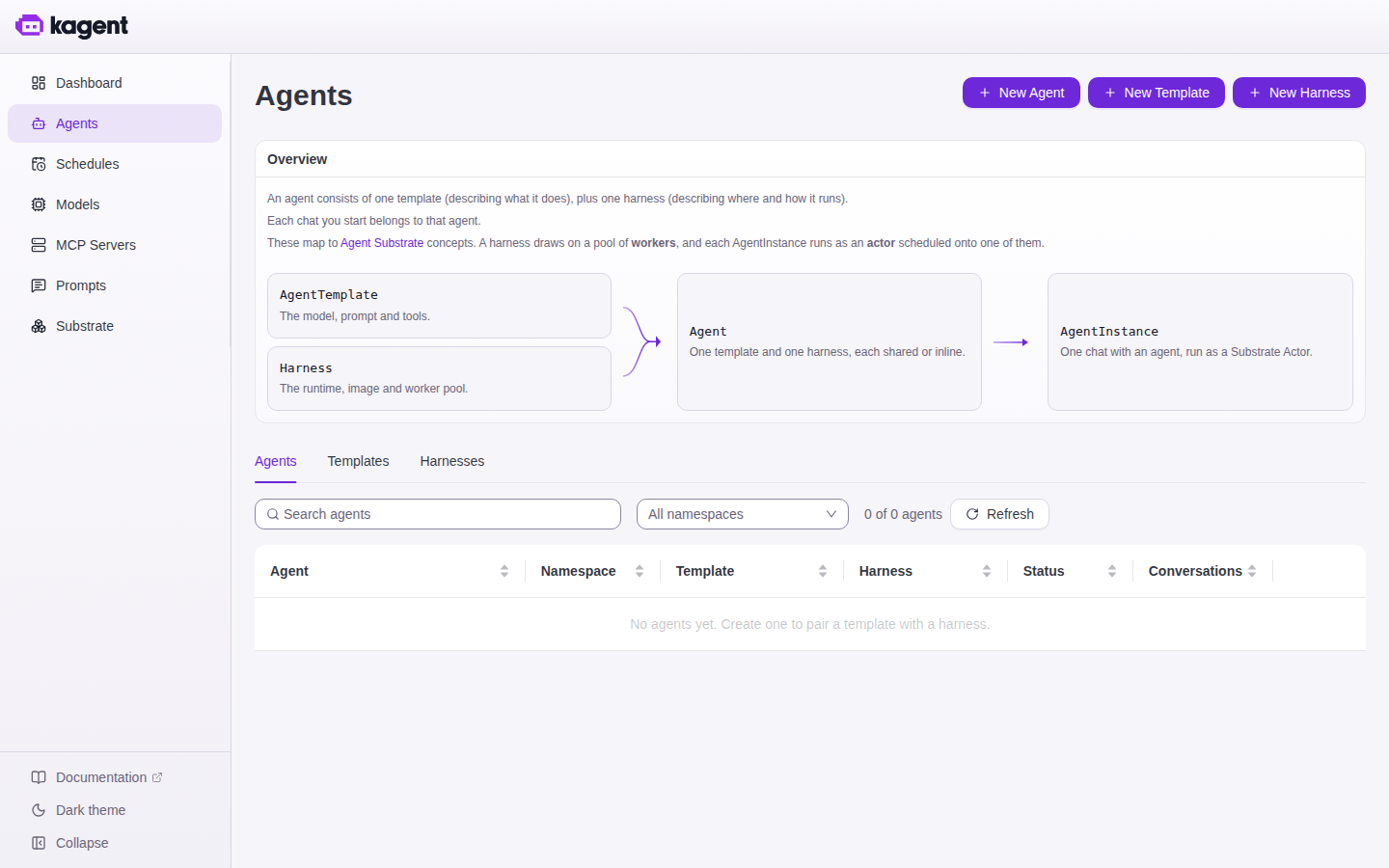Click the New Agent button
The width and height of the screenshot is (1389, 868).
(x=1021, y=93)
